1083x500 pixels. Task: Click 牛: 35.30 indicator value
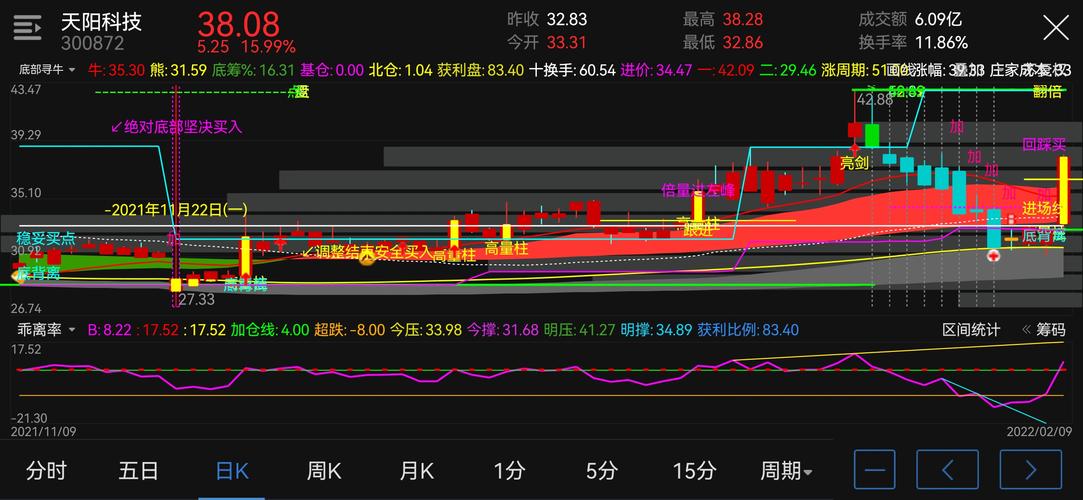(x=117, y=70)
